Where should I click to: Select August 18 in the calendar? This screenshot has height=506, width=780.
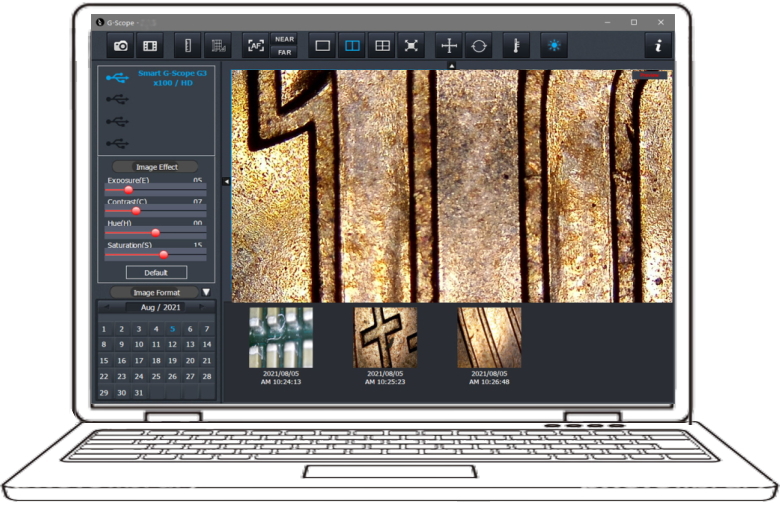[x=156, y=361]
